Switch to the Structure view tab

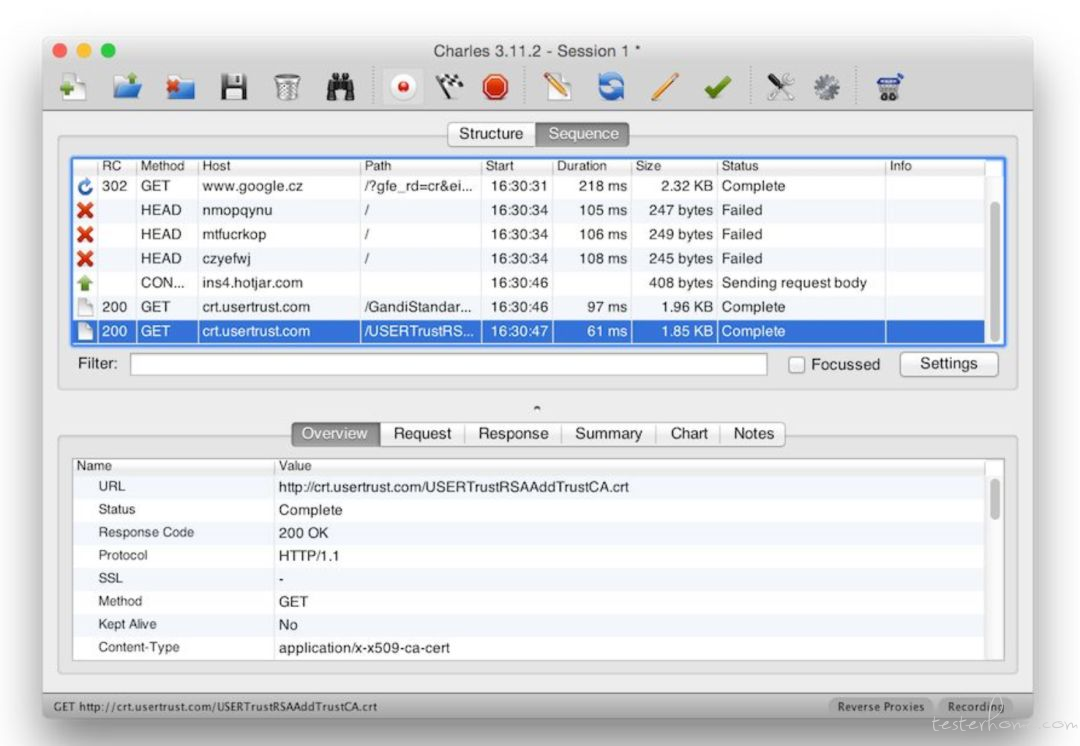pos(491,134)
